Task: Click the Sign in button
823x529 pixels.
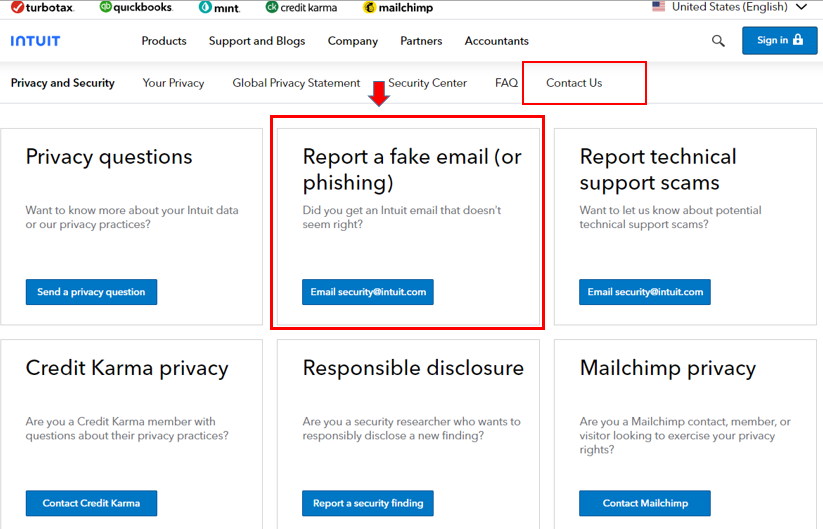Action: (779, 40)
